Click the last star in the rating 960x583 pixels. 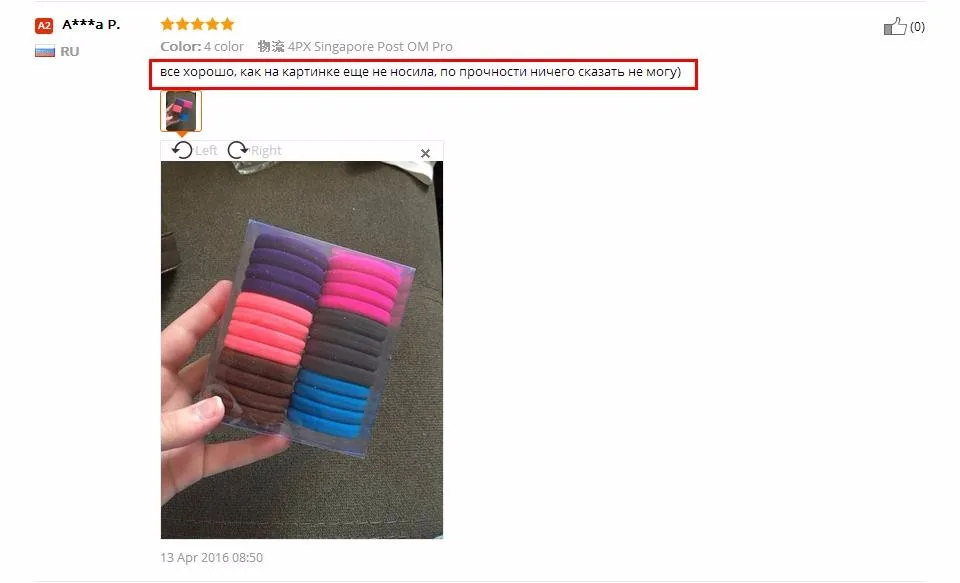tap(228, 24)
